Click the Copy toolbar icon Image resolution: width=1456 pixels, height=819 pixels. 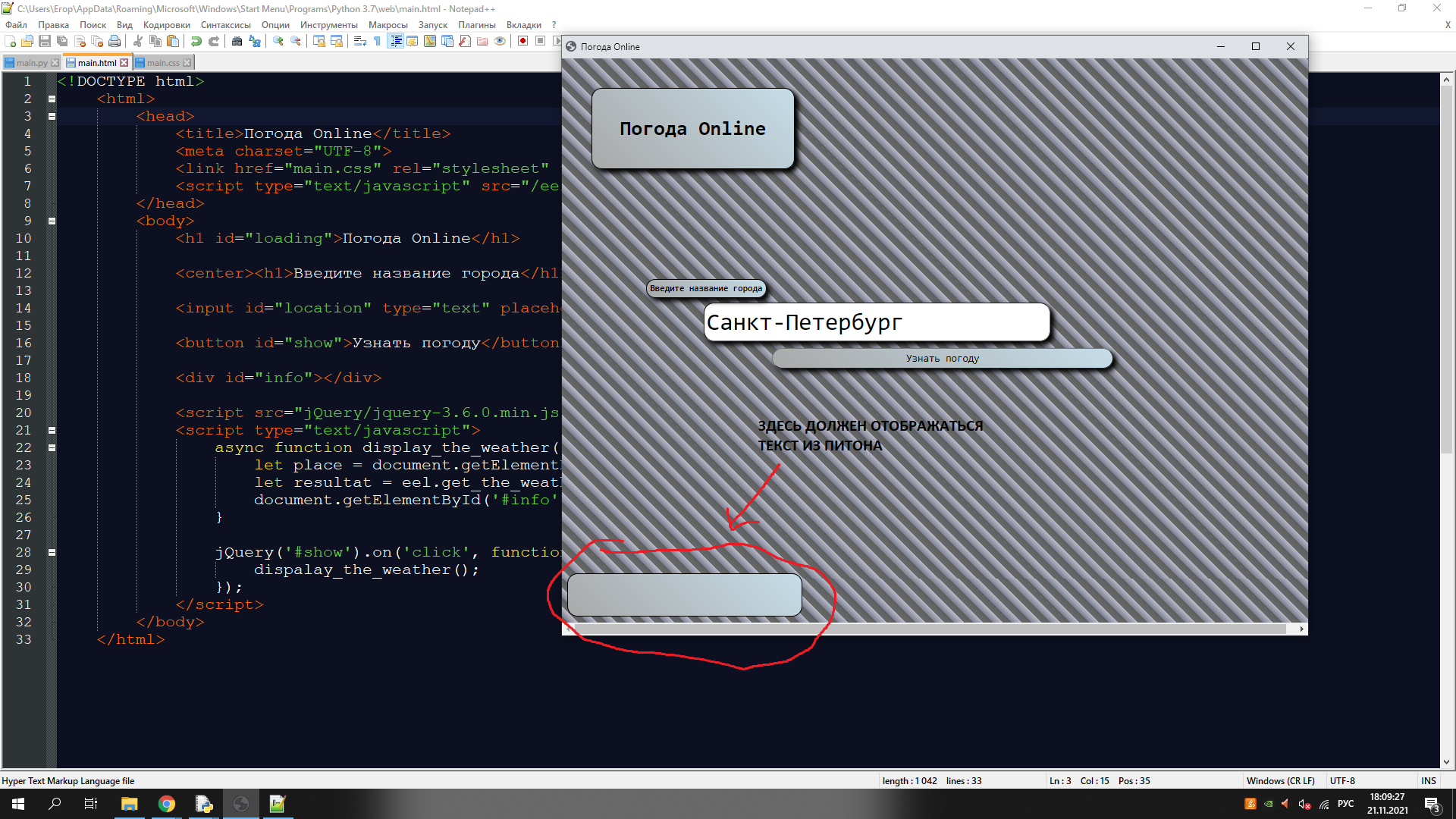[x=155, y=41]
